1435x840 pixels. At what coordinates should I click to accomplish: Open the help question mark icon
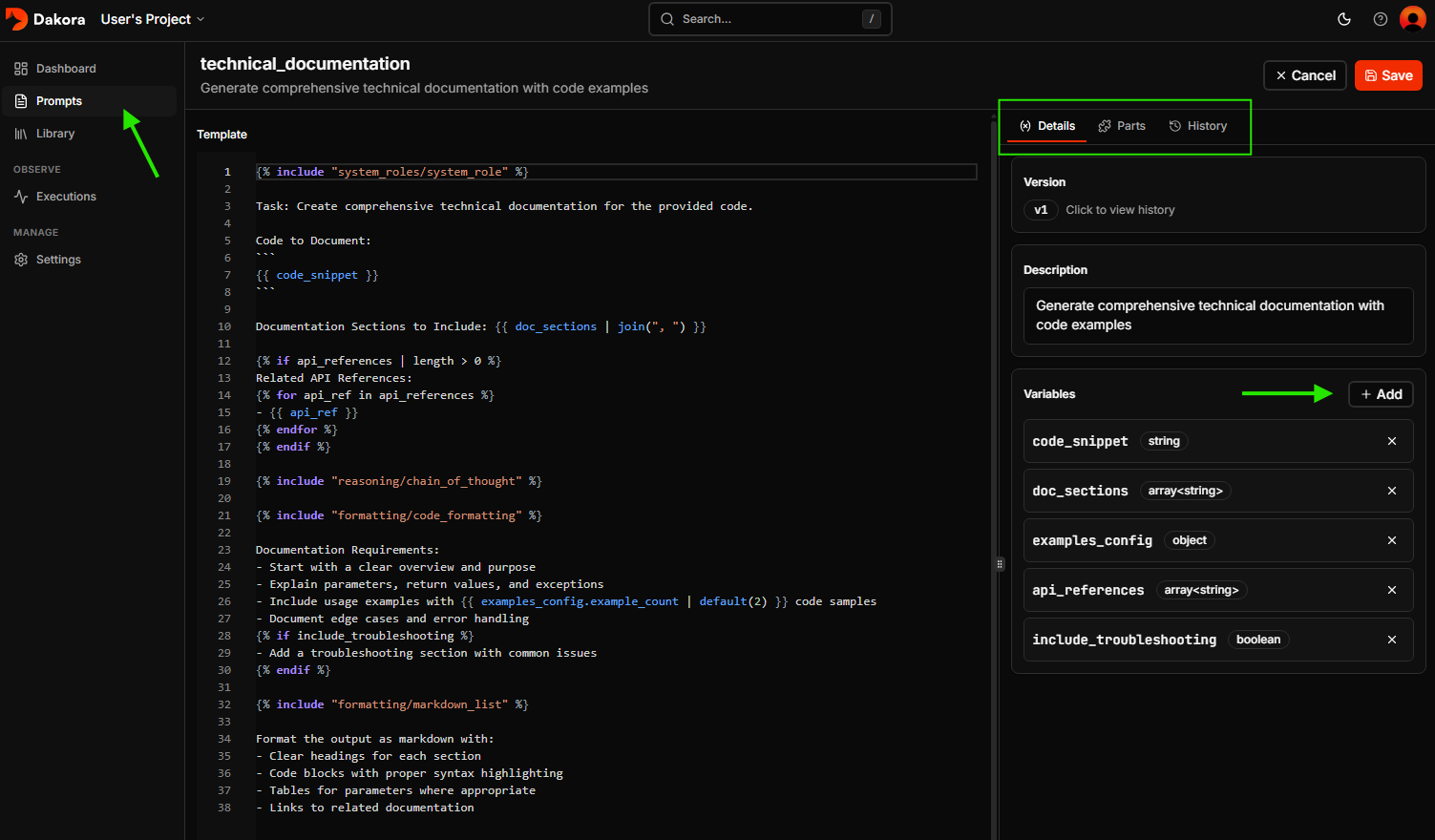[x=1381, y=19]
